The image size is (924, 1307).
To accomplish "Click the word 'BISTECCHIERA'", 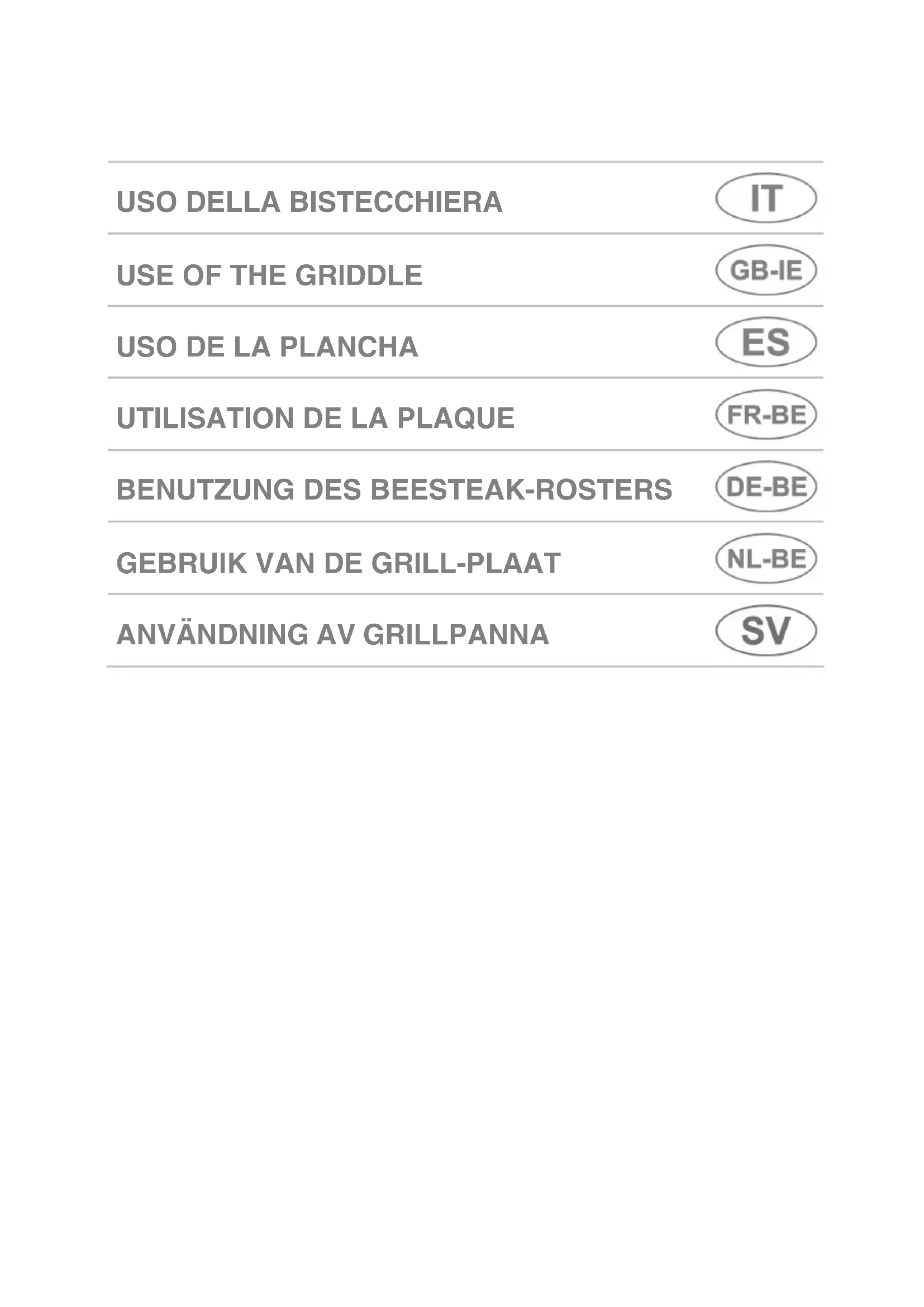I will point(396,202).
